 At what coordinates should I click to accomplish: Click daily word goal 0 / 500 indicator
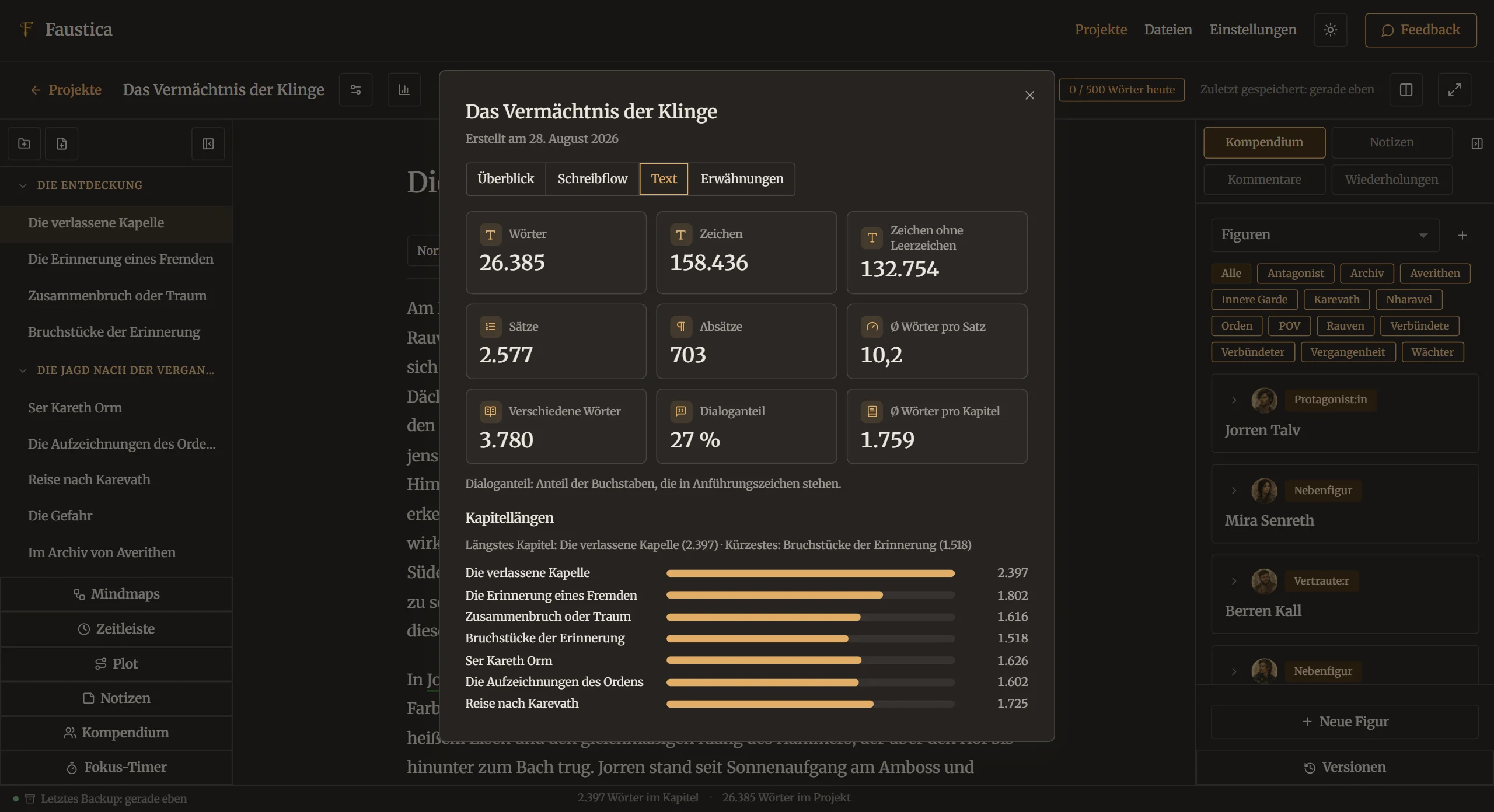tap(1122, 90)
